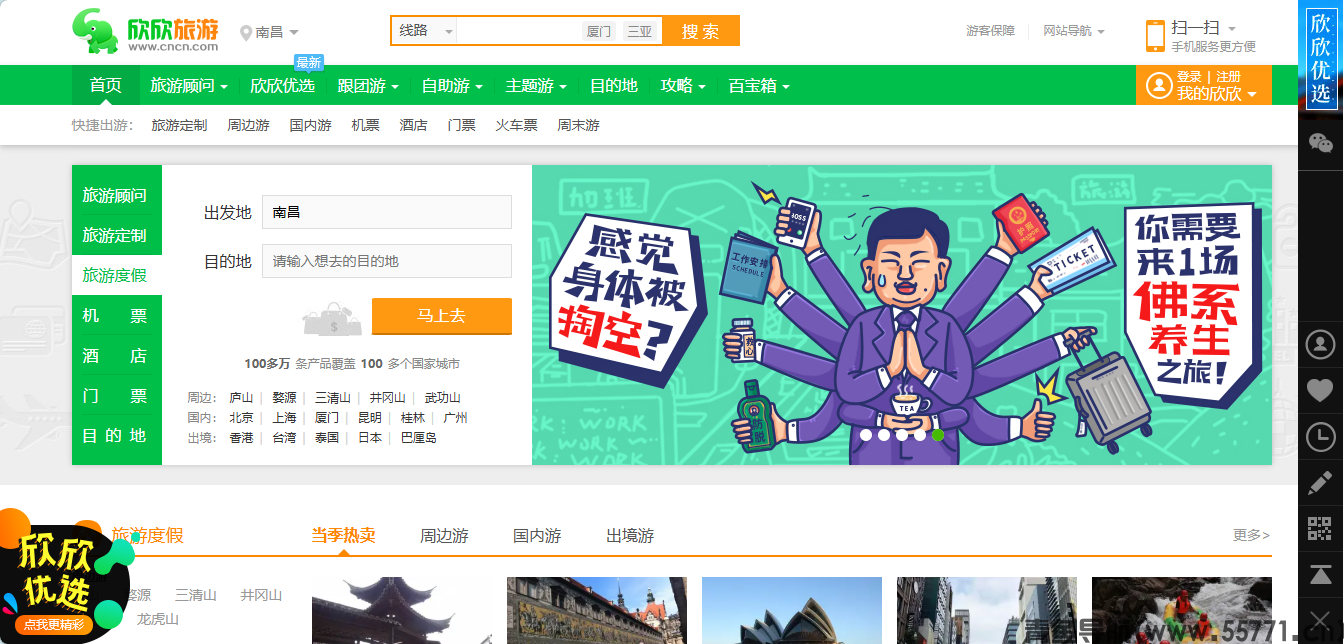
Task: Select the 酒店 side tab
Action: [x=115, y=355]
